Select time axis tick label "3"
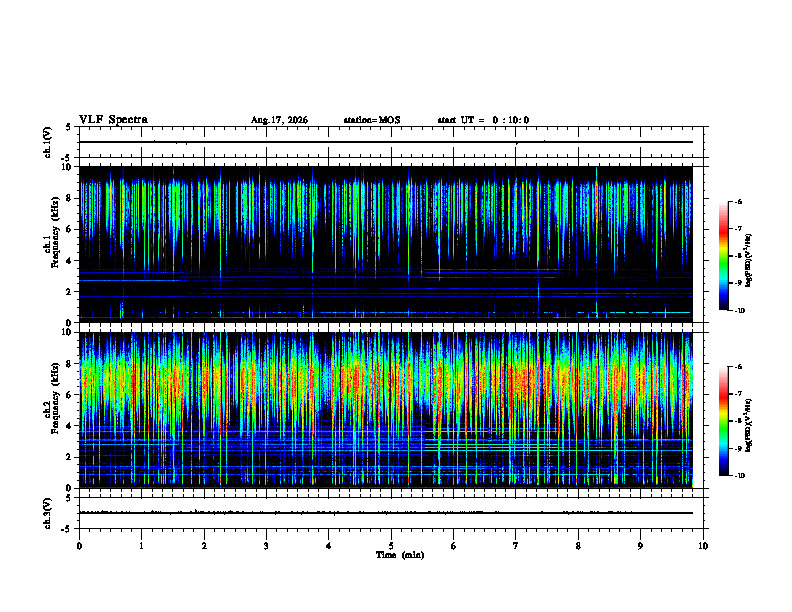This screenshot has width=792, height=612. pyautogui.click(x=266, y=546)
